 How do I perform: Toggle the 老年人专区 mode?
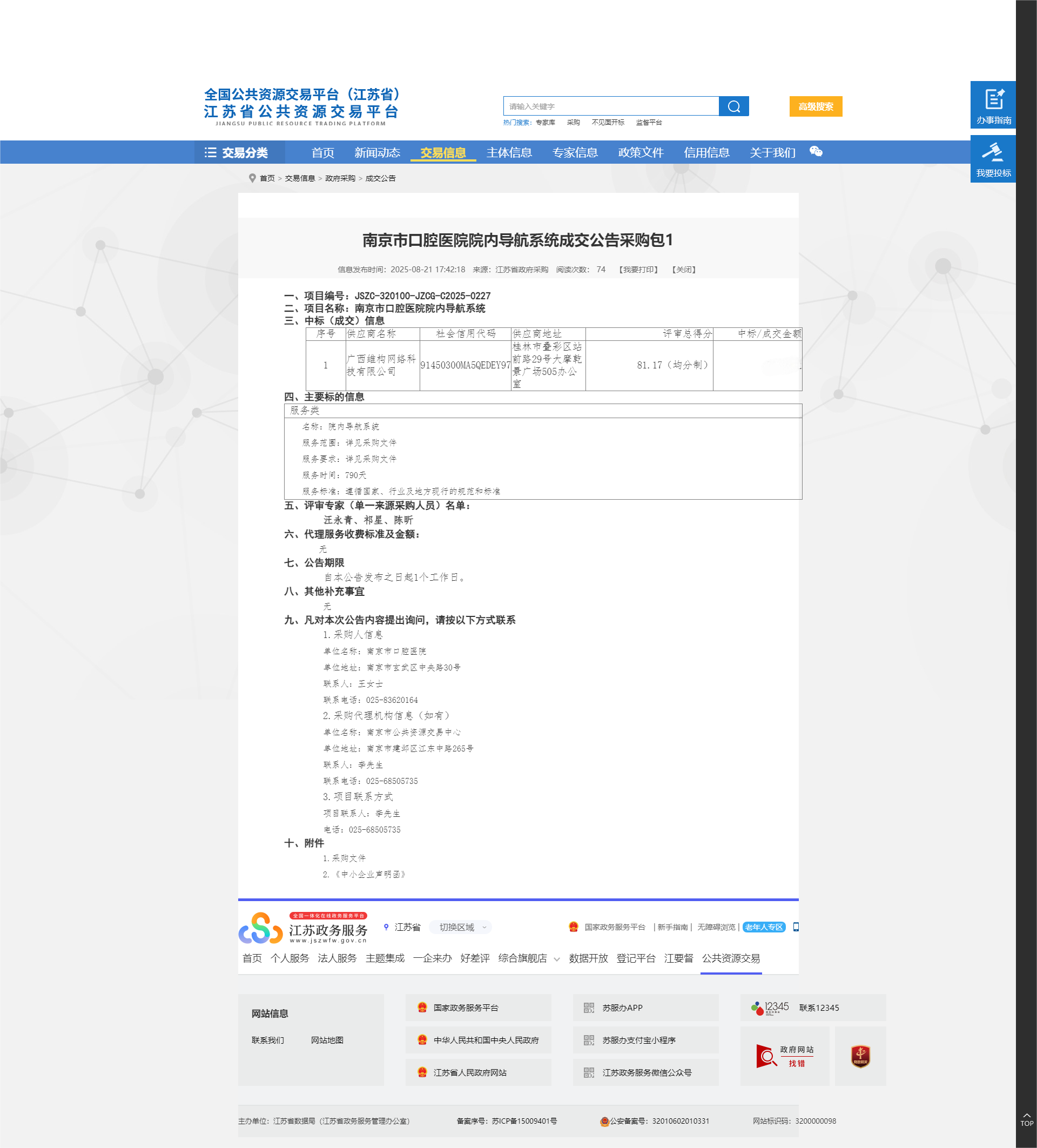pyautogui.click(x=763, y=927)
